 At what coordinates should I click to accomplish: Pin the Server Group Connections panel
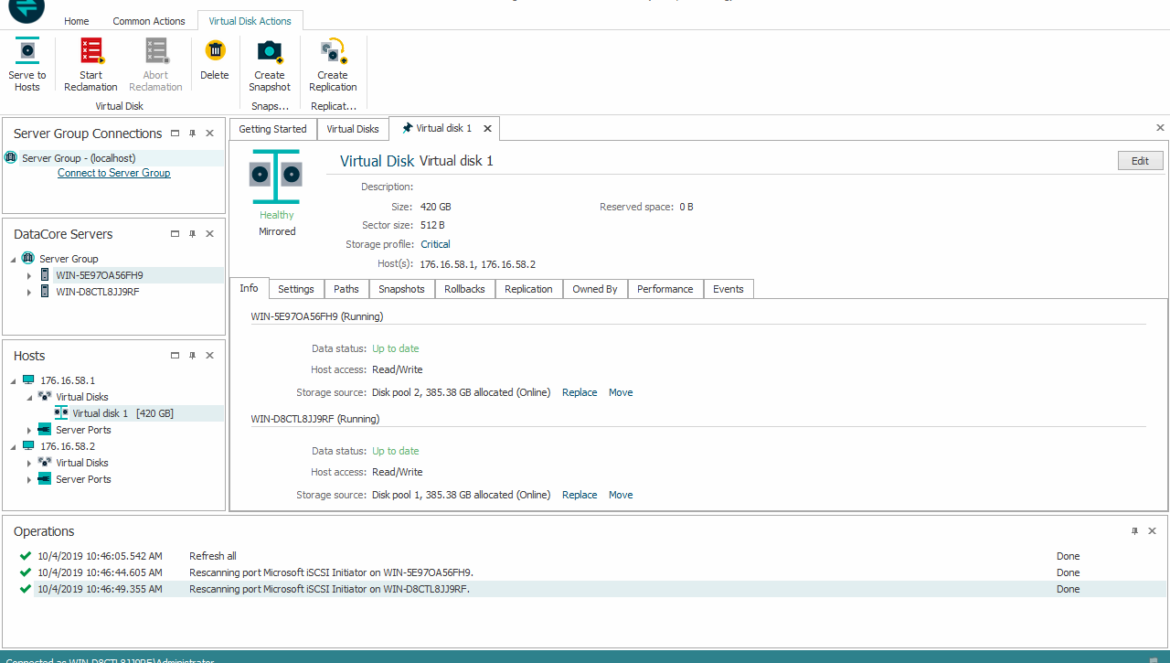193,133
